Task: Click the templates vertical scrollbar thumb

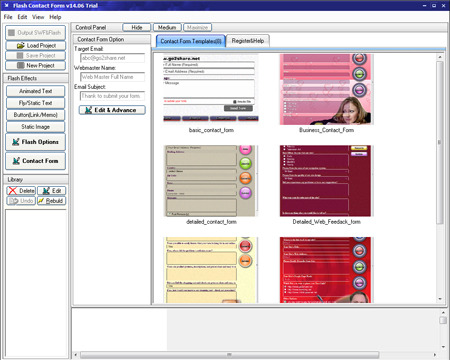Action: click(440, 143)
